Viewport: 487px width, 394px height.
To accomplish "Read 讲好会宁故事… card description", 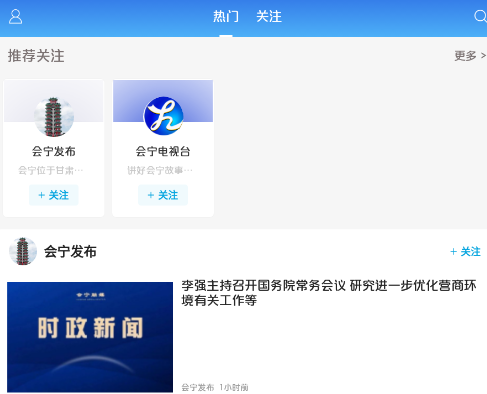I will pyautogui.click(x=160, y=170).
